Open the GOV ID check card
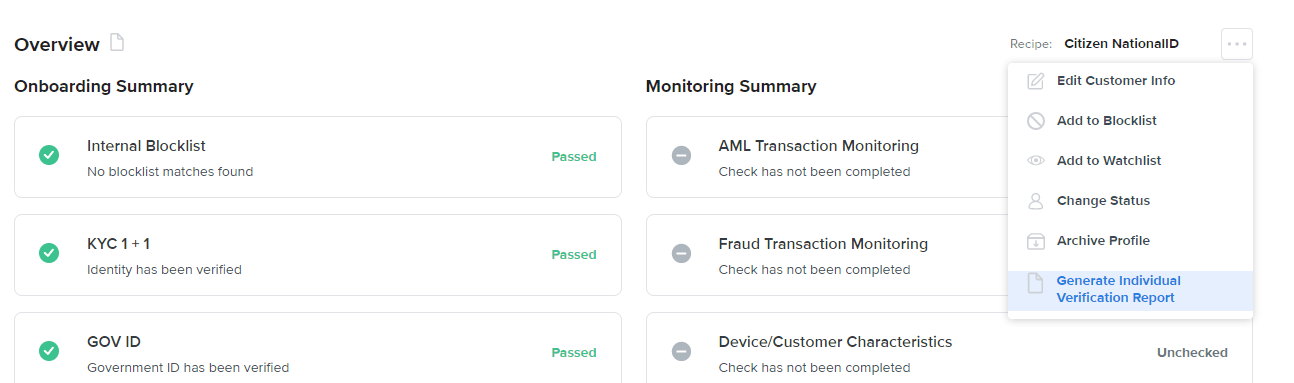The width and height of the screenshot is (1294, 383). click(x=318, y=348)
